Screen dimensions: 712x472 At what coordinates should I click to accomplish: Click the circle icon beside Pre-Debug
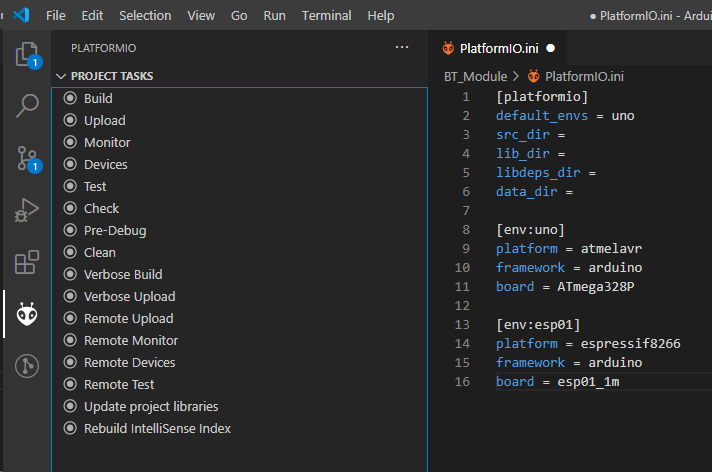pos(70,230)
